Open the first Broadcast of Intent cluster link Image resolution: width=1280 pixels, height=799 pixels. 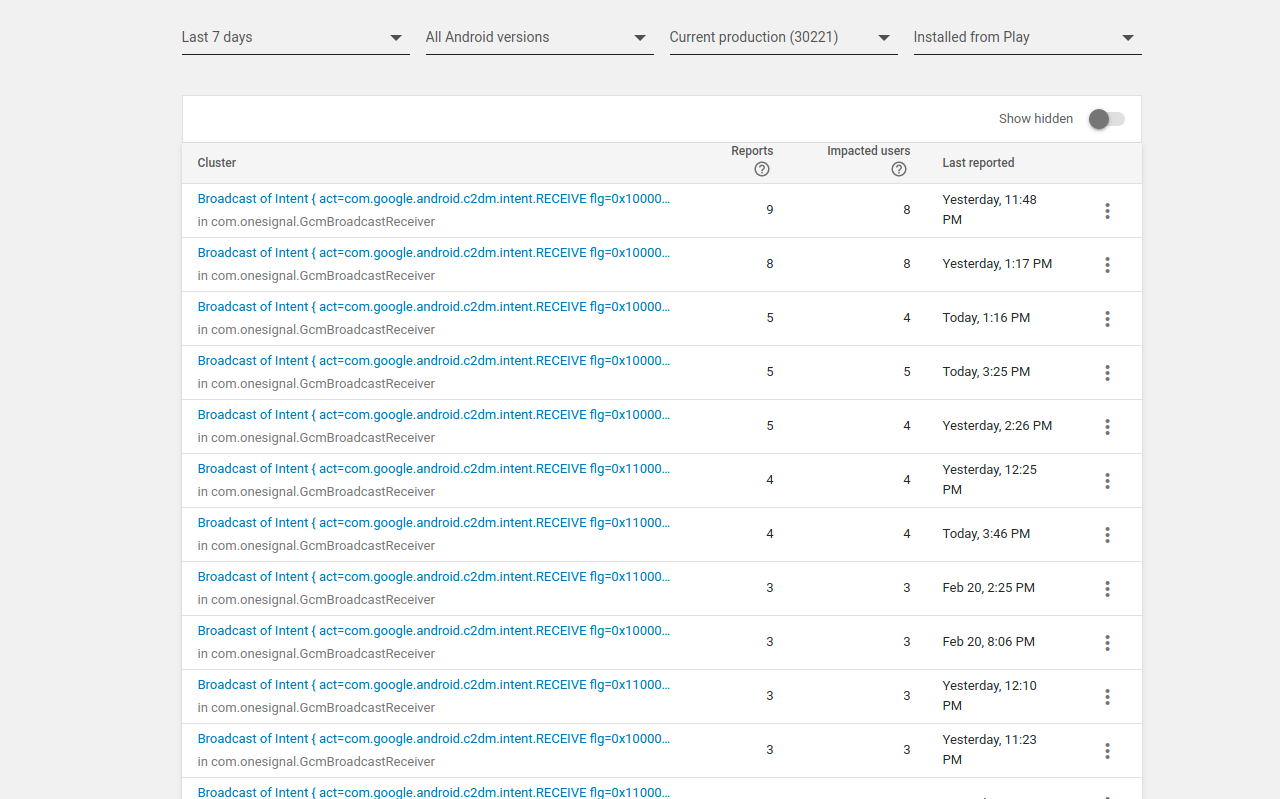coord(434,198)
